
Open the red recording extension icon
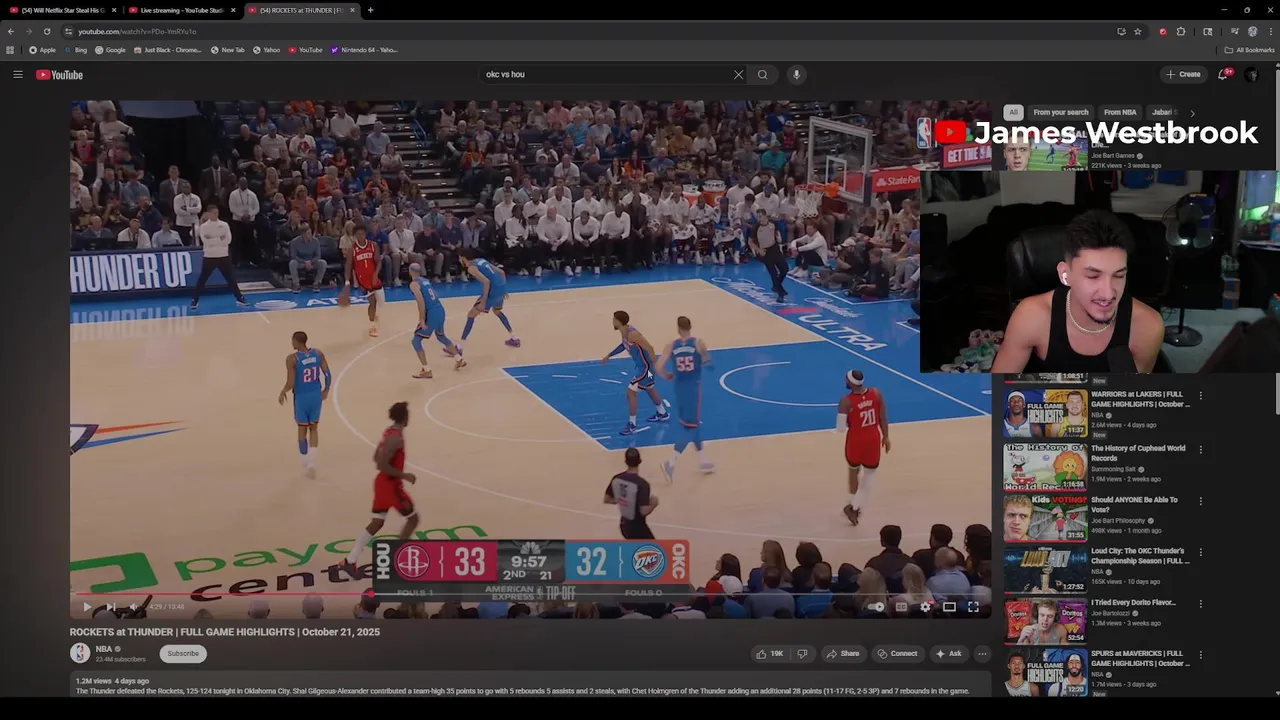pos(1162,31)
